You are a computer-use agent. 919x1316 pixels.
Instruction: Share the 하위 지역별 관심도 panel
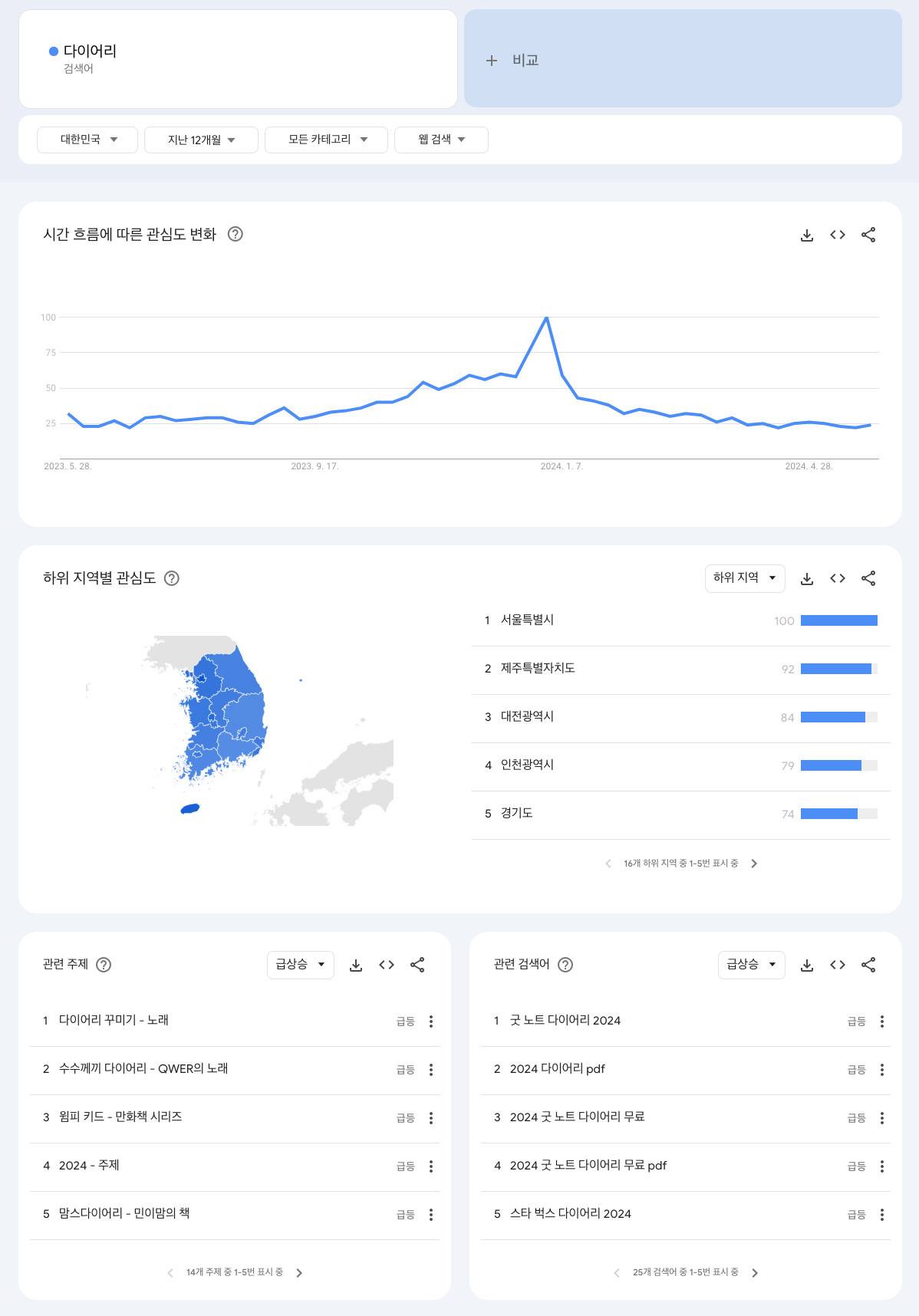pyautogui.click(x=868, y=578)
